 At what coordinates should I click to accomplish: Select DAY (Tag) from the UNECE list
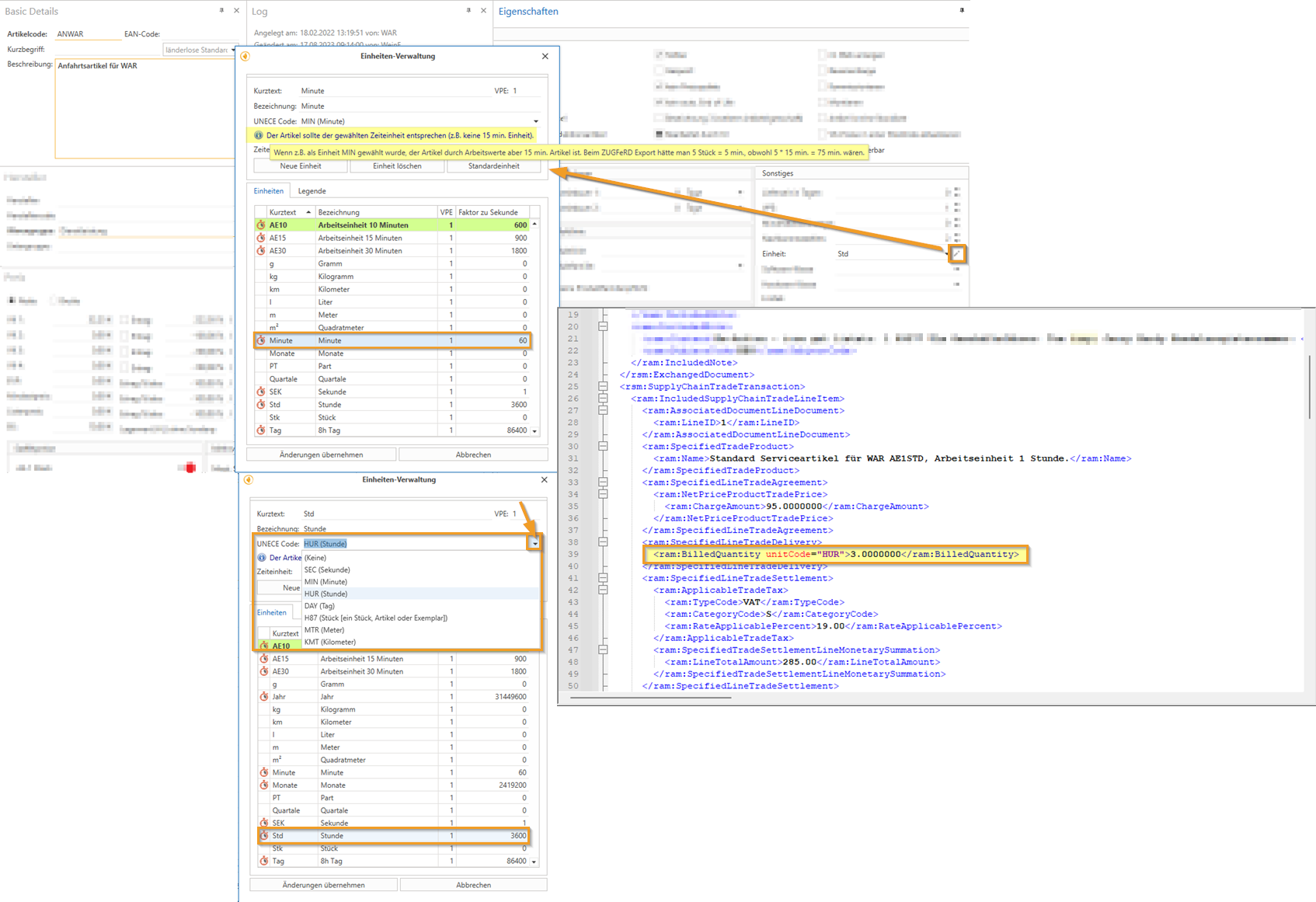click(319, 606)
